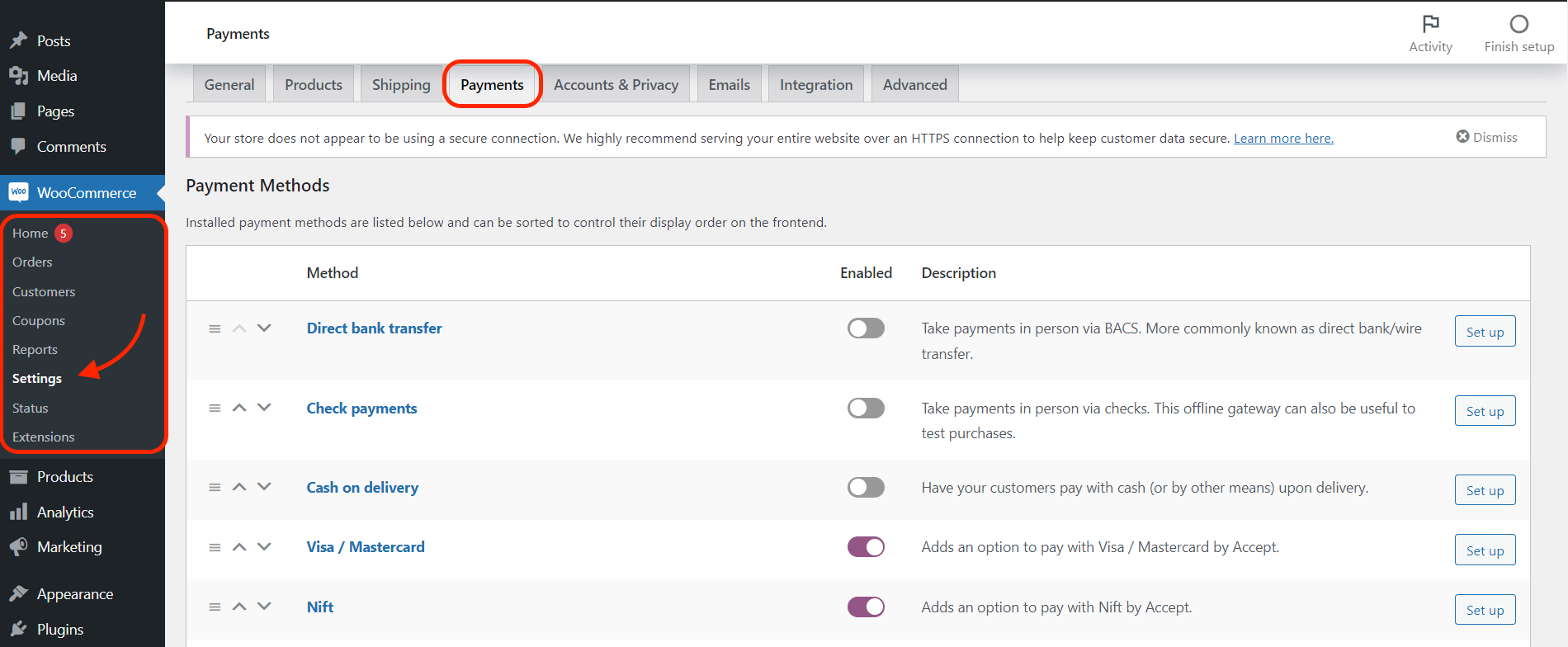
Task: Click the Pages icon in sidebar
Action: [18, 111]
